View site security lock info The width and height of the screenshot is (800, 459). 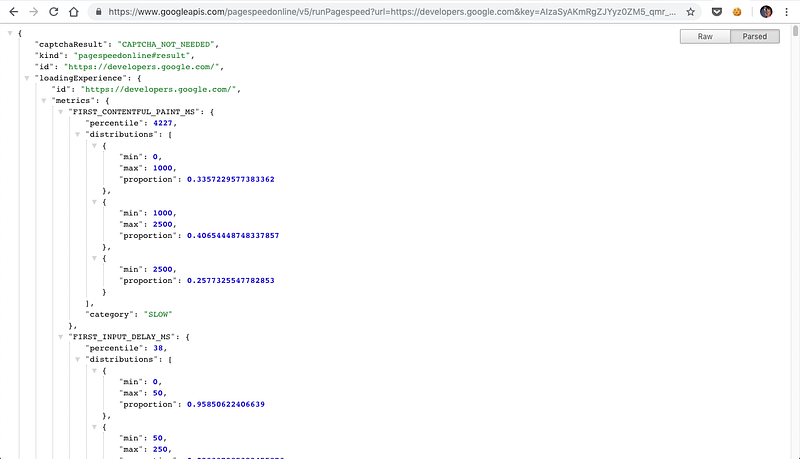(x=98, y=12)
